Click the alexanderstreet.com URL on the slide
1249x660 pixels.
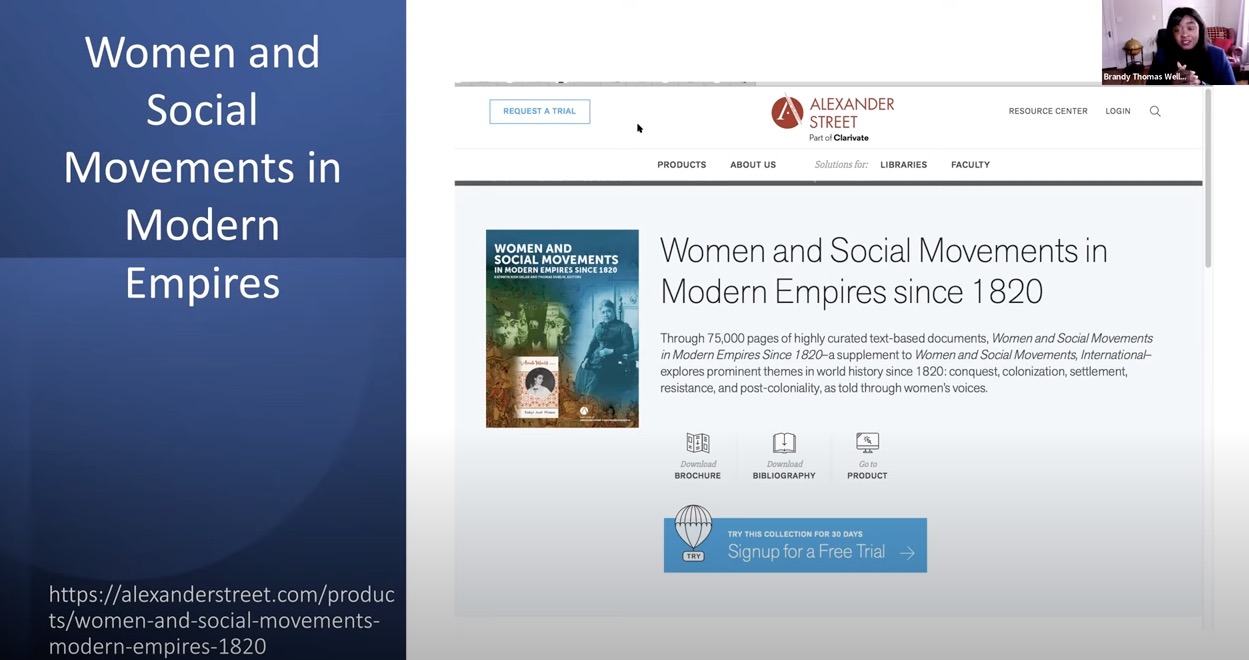[222, 620]
